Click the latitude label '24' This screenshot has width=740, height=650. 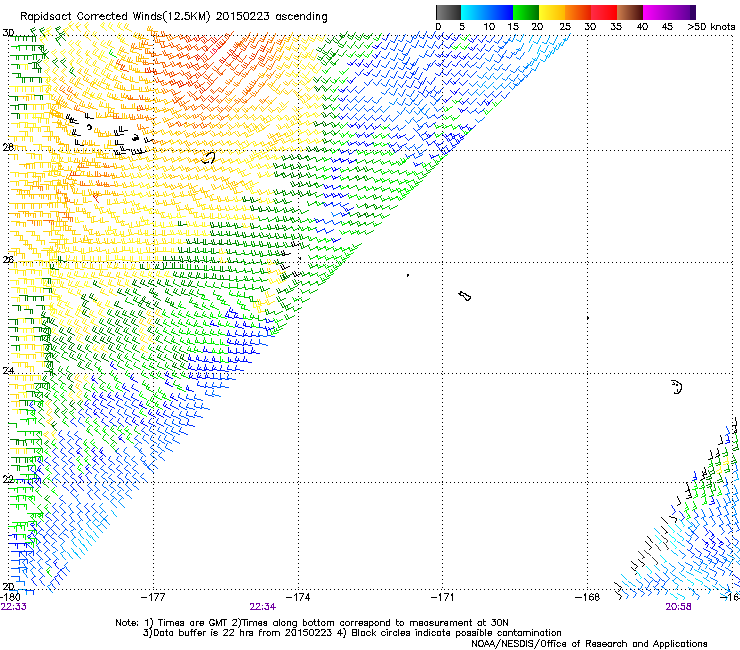(x=8, y=371)
